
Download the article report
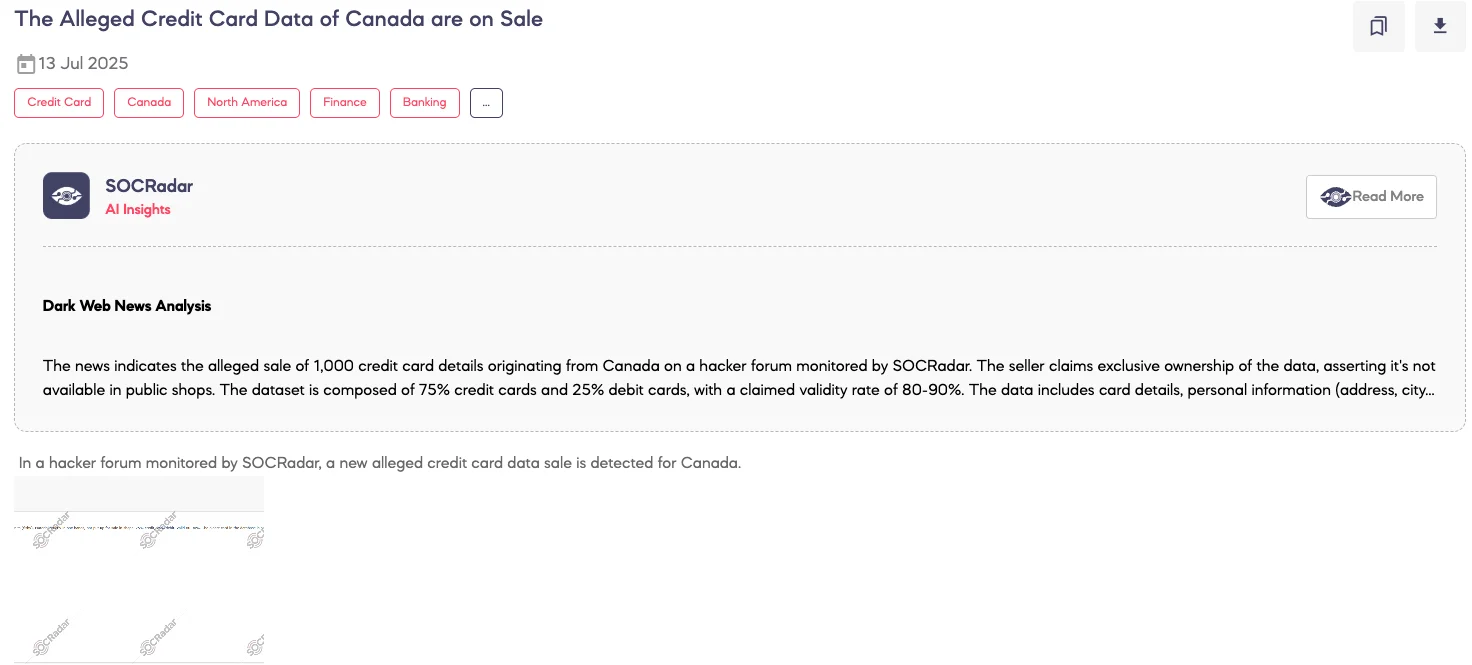(1440, 25)
